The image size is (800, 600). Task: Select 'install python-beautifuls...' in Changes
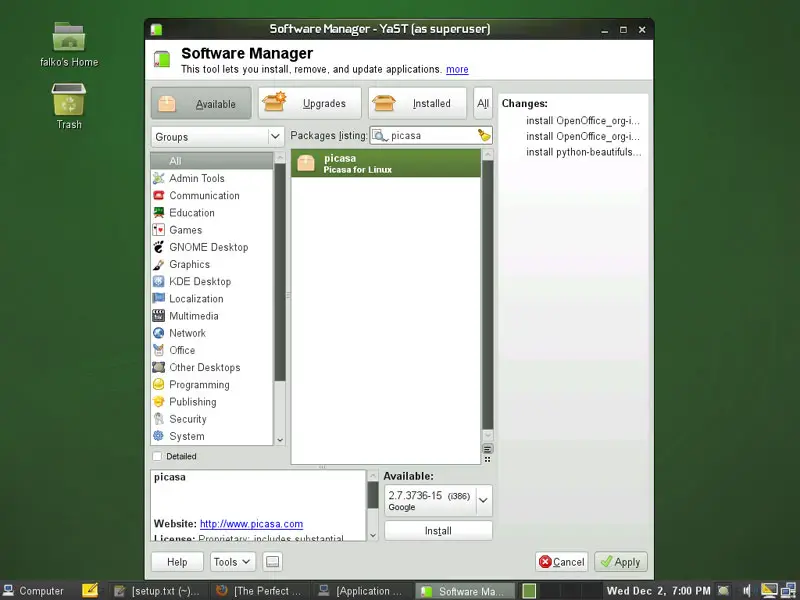click(584, 152)
